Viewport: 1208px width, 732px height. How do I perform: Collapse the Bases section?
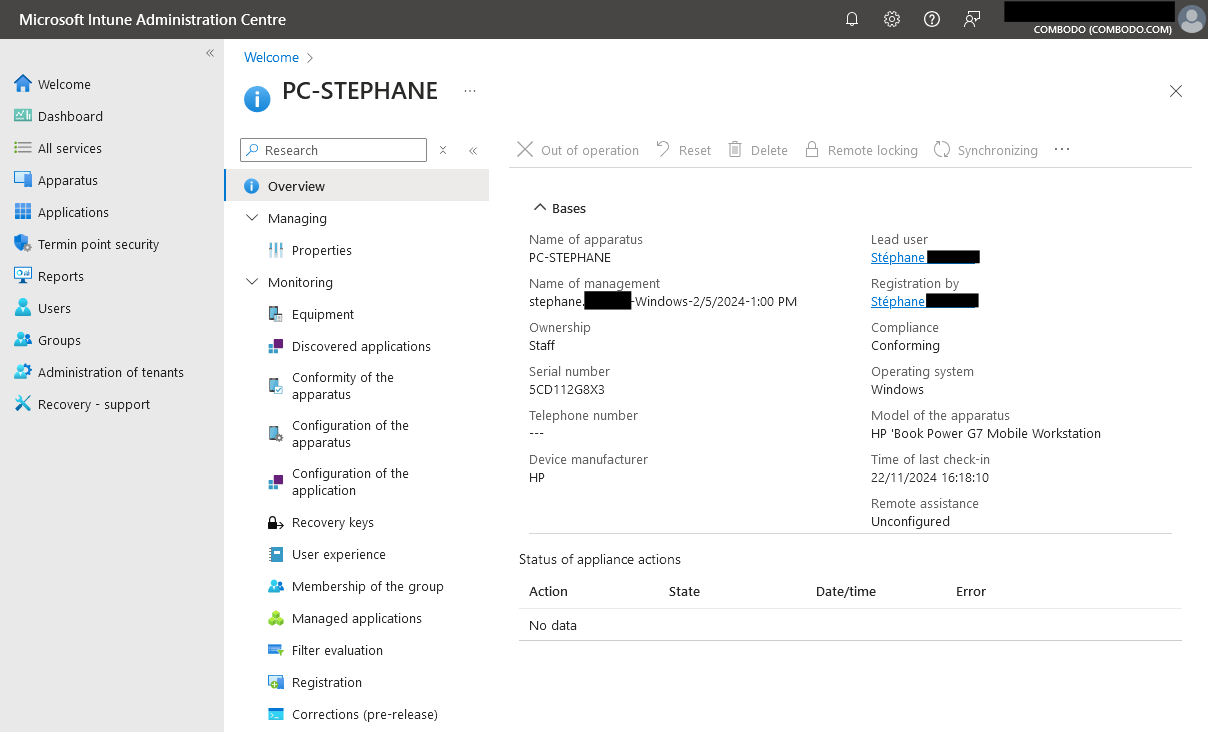click(x=540, y=208)
